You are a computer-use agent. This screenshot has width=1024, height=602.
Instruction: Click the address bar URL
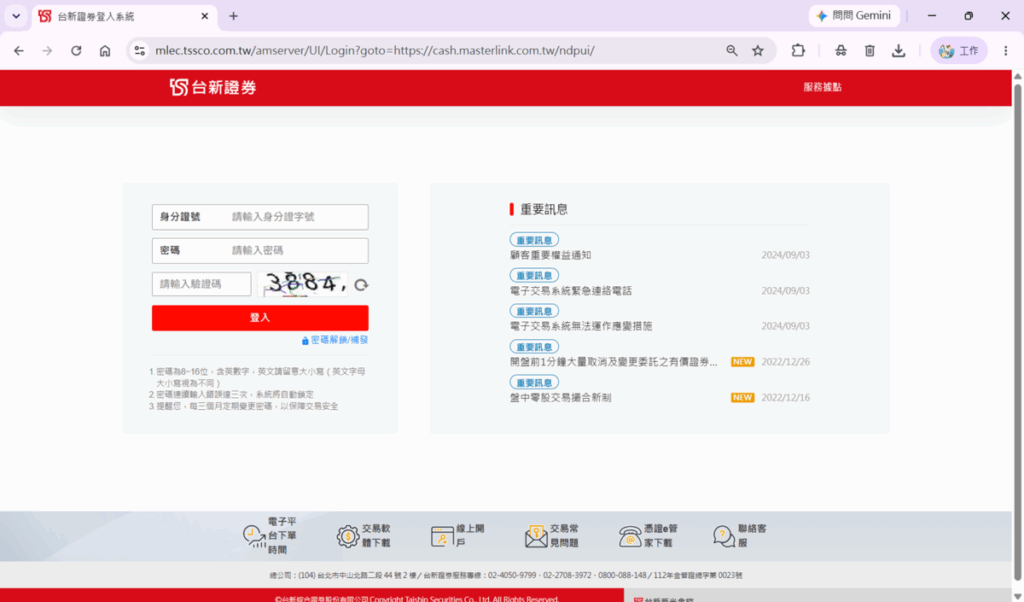point(375,50)
